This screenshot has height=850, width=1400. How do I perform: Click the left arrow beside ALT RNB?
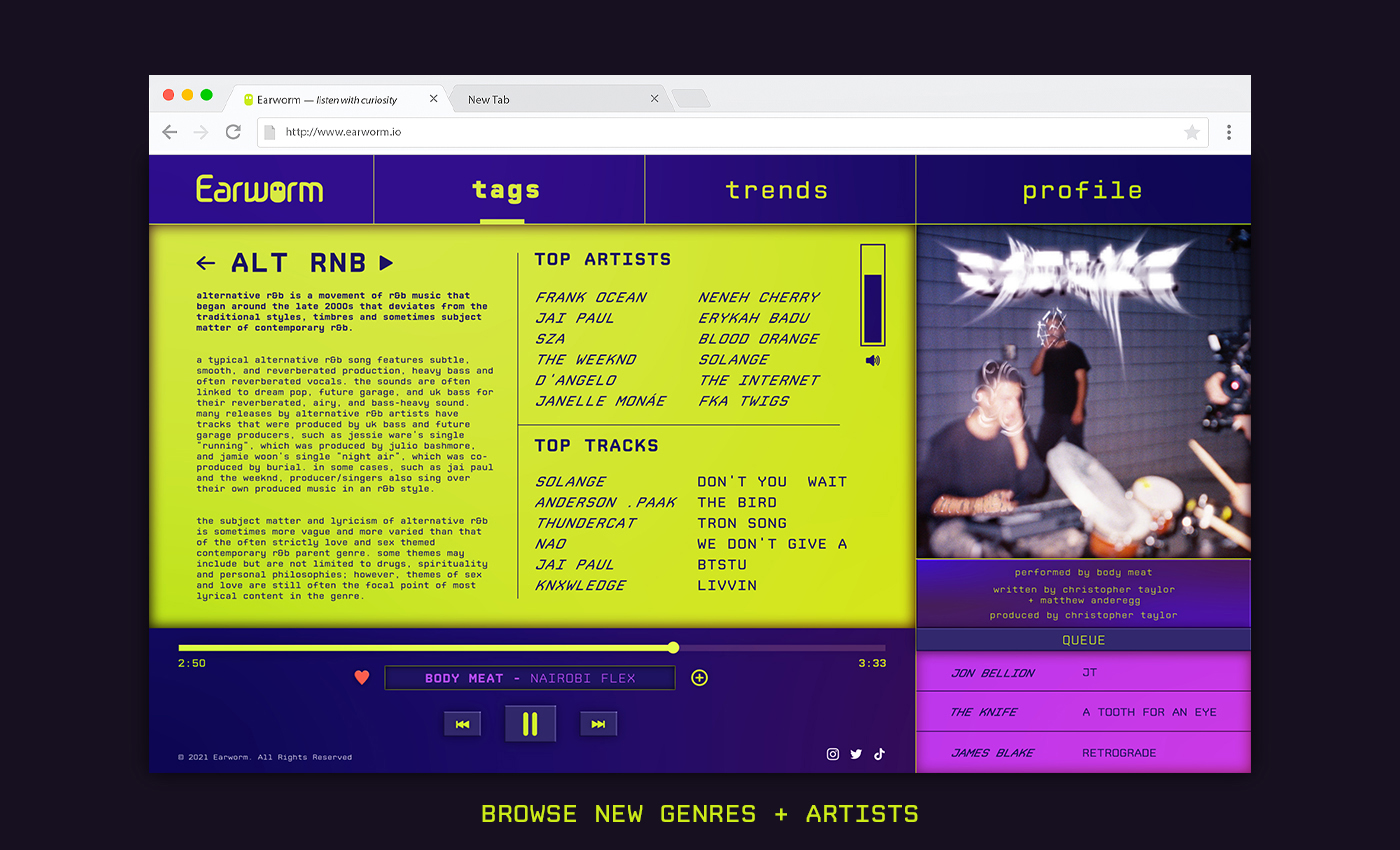[x=206, y=263]
